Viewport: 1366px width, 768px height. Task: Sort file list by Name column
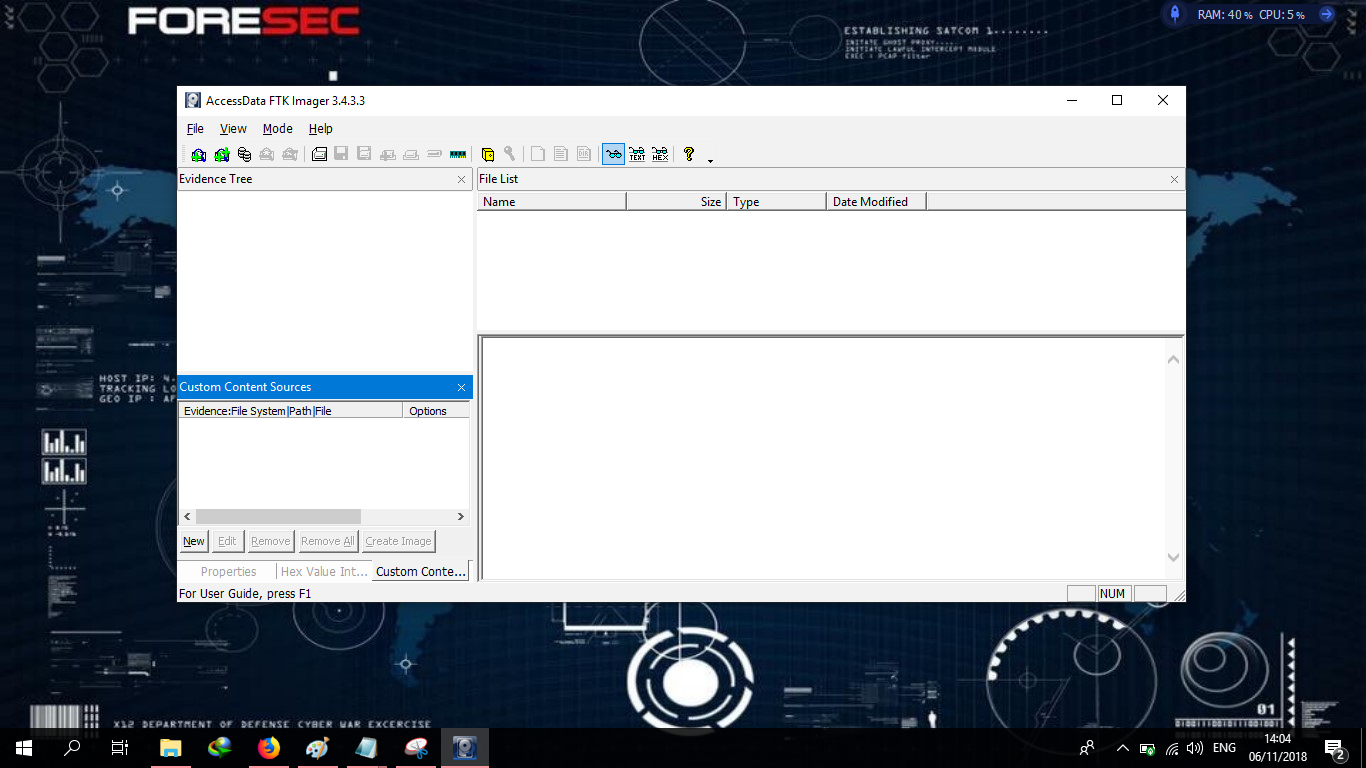click(x=552, y=202)
